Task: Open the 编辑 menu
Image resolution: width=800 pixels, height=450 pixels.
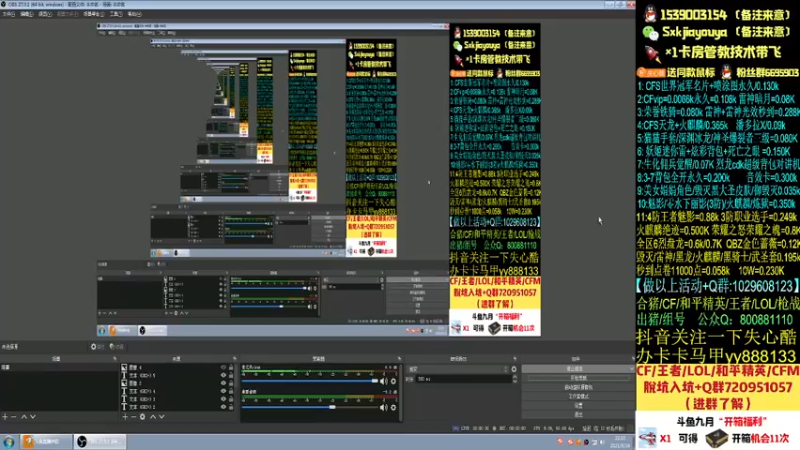Action: pyautogui.click(x=27, y=14)
